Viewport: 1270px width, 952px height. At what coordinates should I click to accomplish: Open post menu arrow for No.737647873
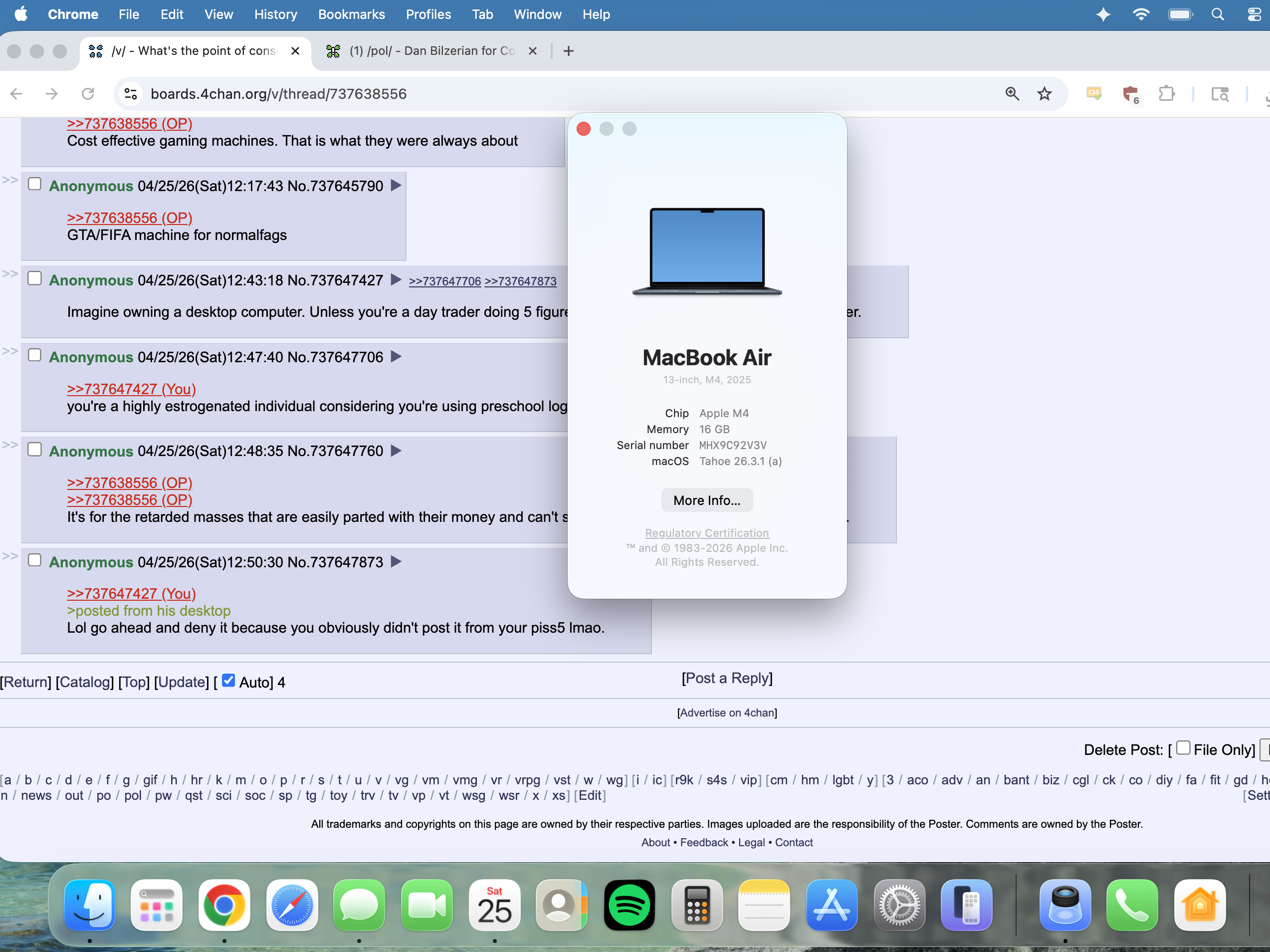[x=396, y=561]
